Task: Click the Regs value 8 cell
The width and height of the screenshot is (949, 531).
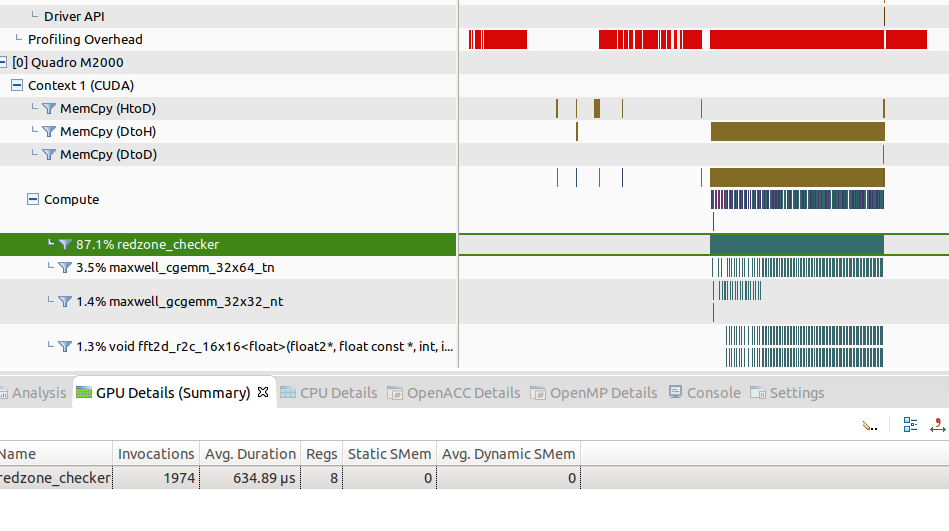Action: point(321,478)
